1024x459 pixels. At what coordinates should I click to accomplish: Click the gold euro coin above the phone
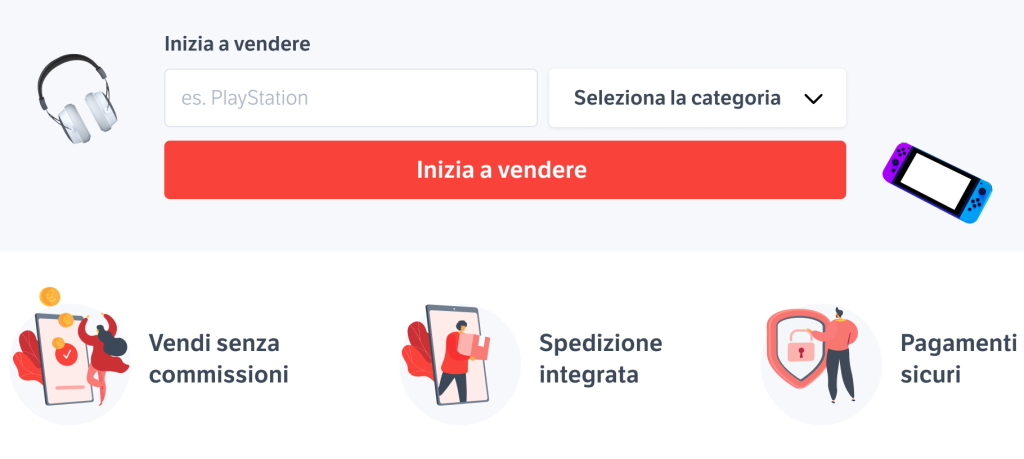50,297
